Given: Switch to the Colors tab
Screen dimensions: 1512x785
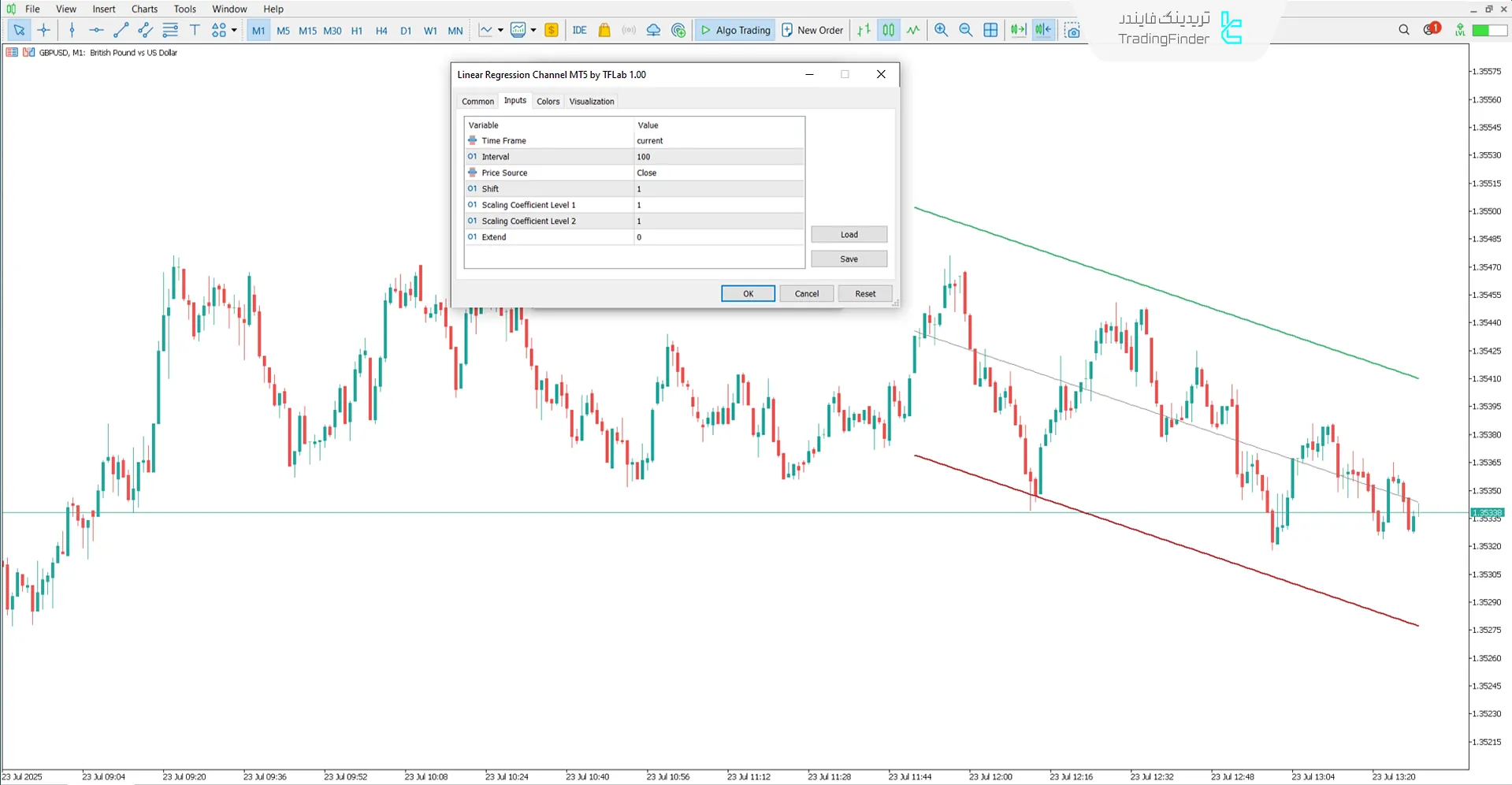Looking at the screenshot, I should (x=548, y=101).
